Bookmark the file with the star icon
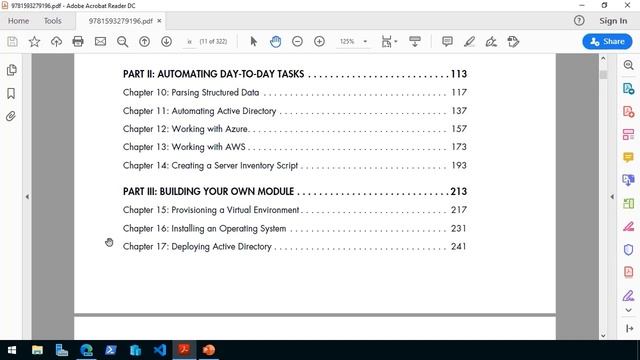 coord(34,41)
